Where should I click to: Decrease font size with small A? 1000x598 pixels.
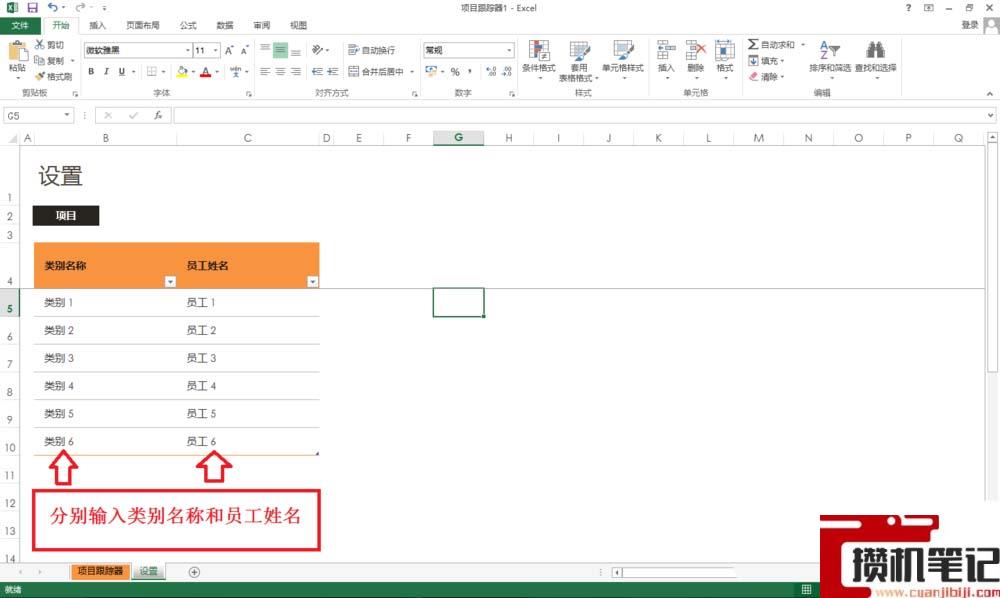(244, 50)
